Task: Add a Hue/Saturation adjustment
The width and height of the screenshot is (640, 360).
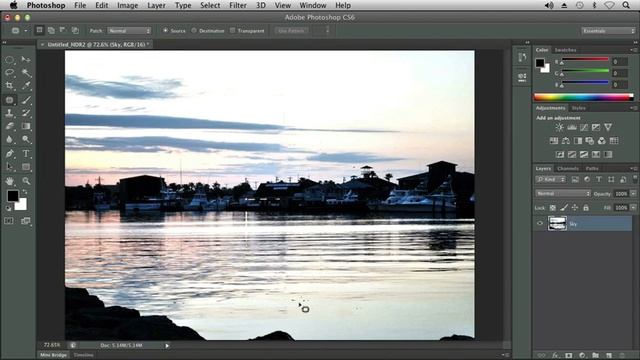Action: [x=554, y=141]
